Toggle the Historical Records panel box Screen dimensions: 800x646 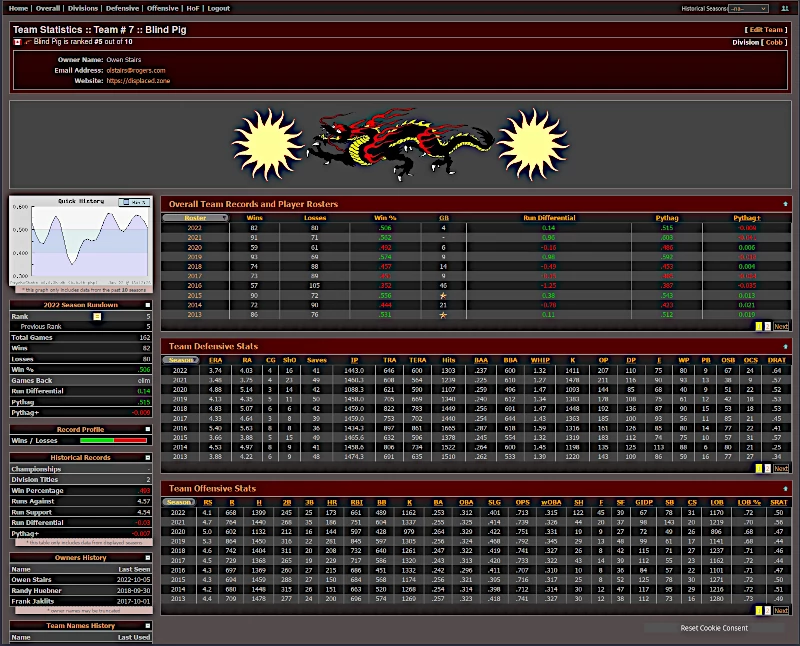[x=147, y=457]
